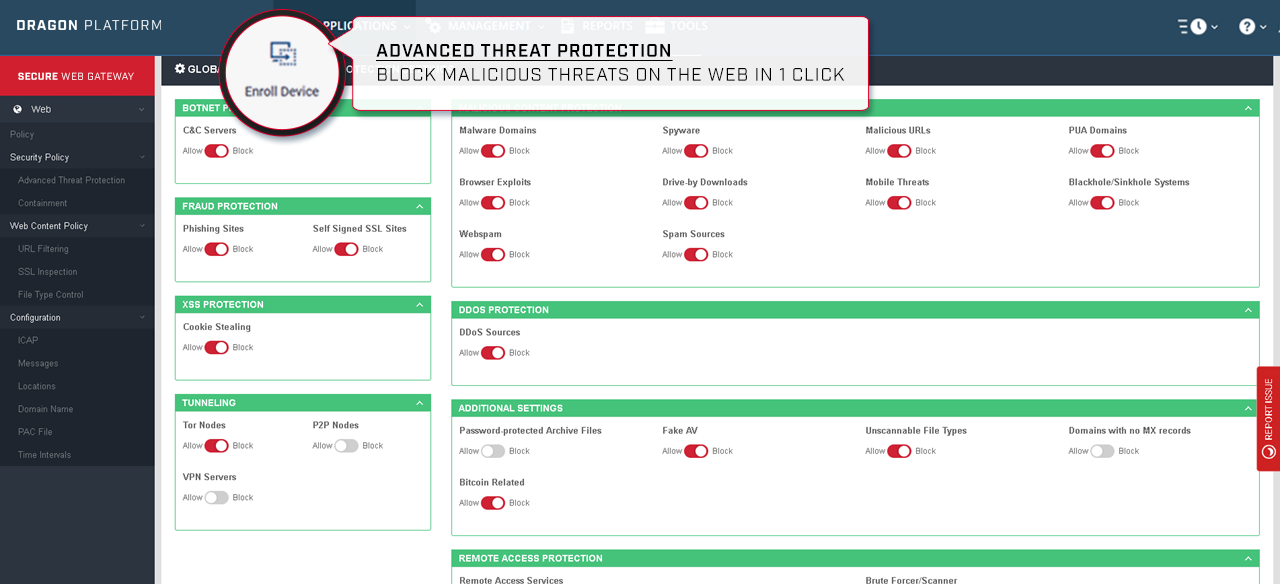Open Domain Name configuration
Image resolution: width=1280 pixels, height=584 pixels.
pyautogui.click(x=45, y=409)
